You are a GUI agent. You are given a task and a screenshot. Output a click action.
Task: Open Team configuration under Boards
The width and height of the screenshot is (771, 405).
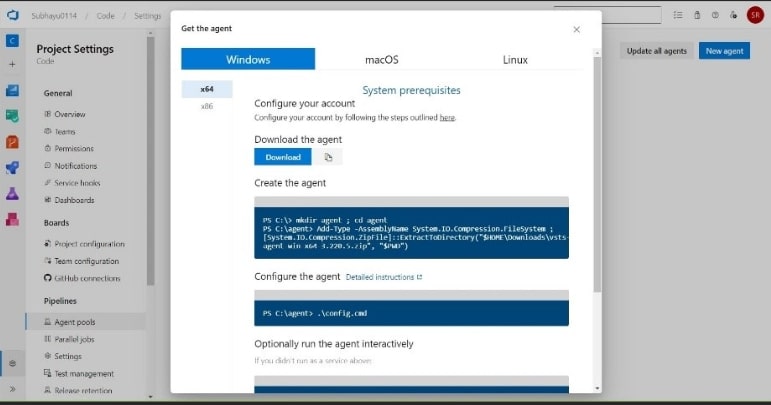tap(86, 261)
